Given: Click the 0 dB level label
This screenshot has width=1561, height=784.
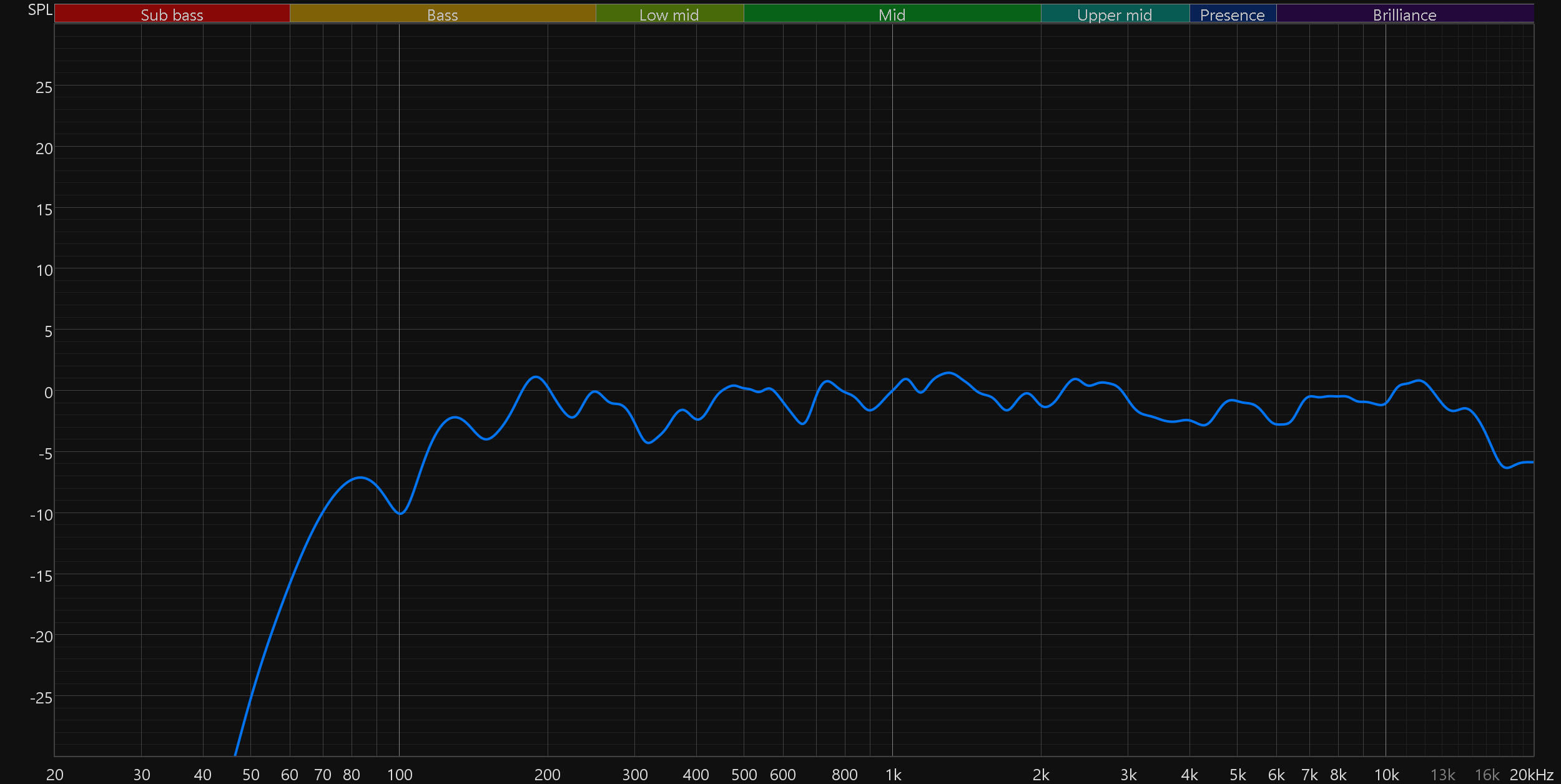Looking at the screenshot, I should coord(48,393).
